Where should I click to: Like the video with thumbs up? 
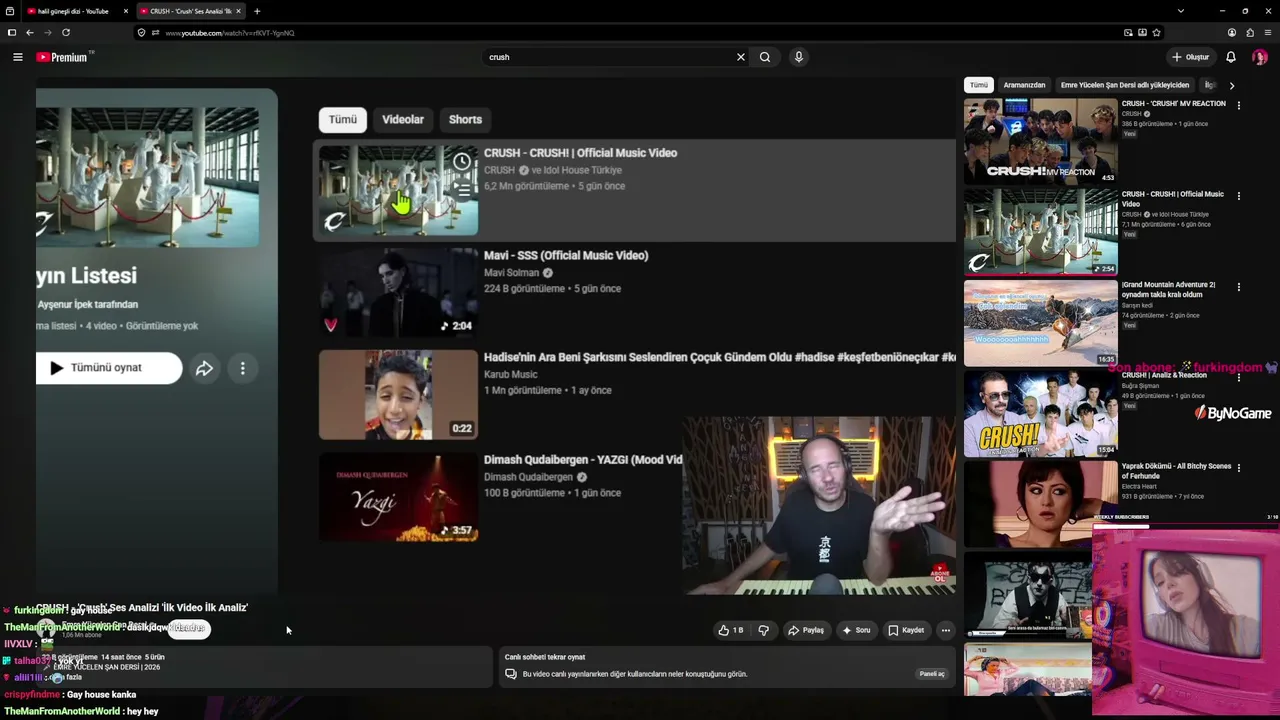tap(730, 630)
